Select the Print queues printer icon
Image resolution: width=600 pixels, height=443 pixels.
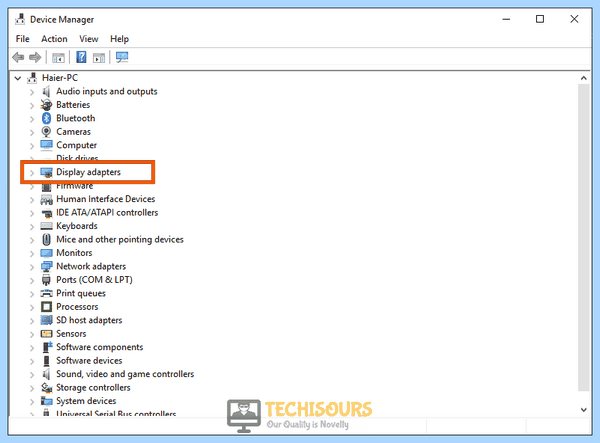[46, 293]
